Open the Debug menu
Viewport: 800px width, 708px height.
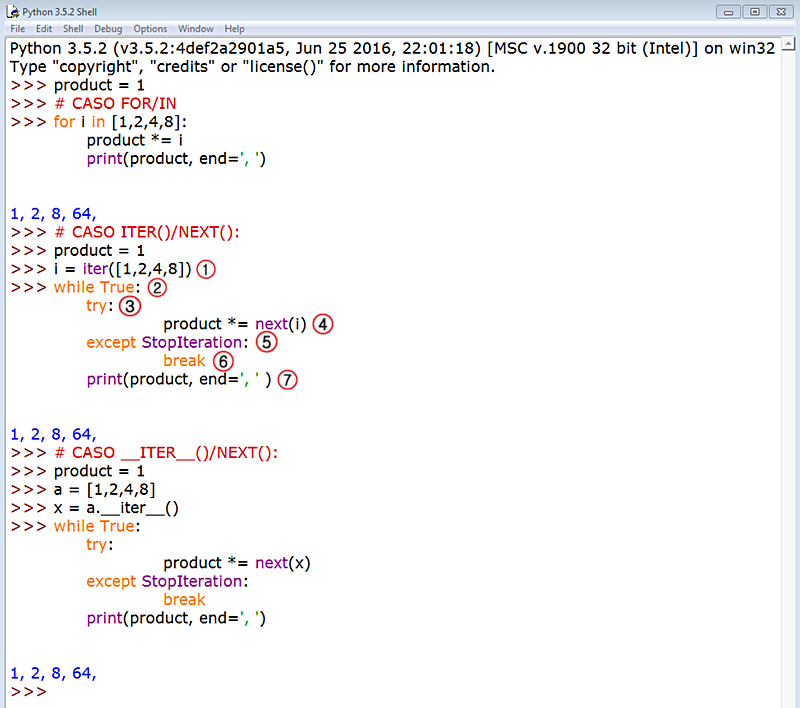[108, 29]
